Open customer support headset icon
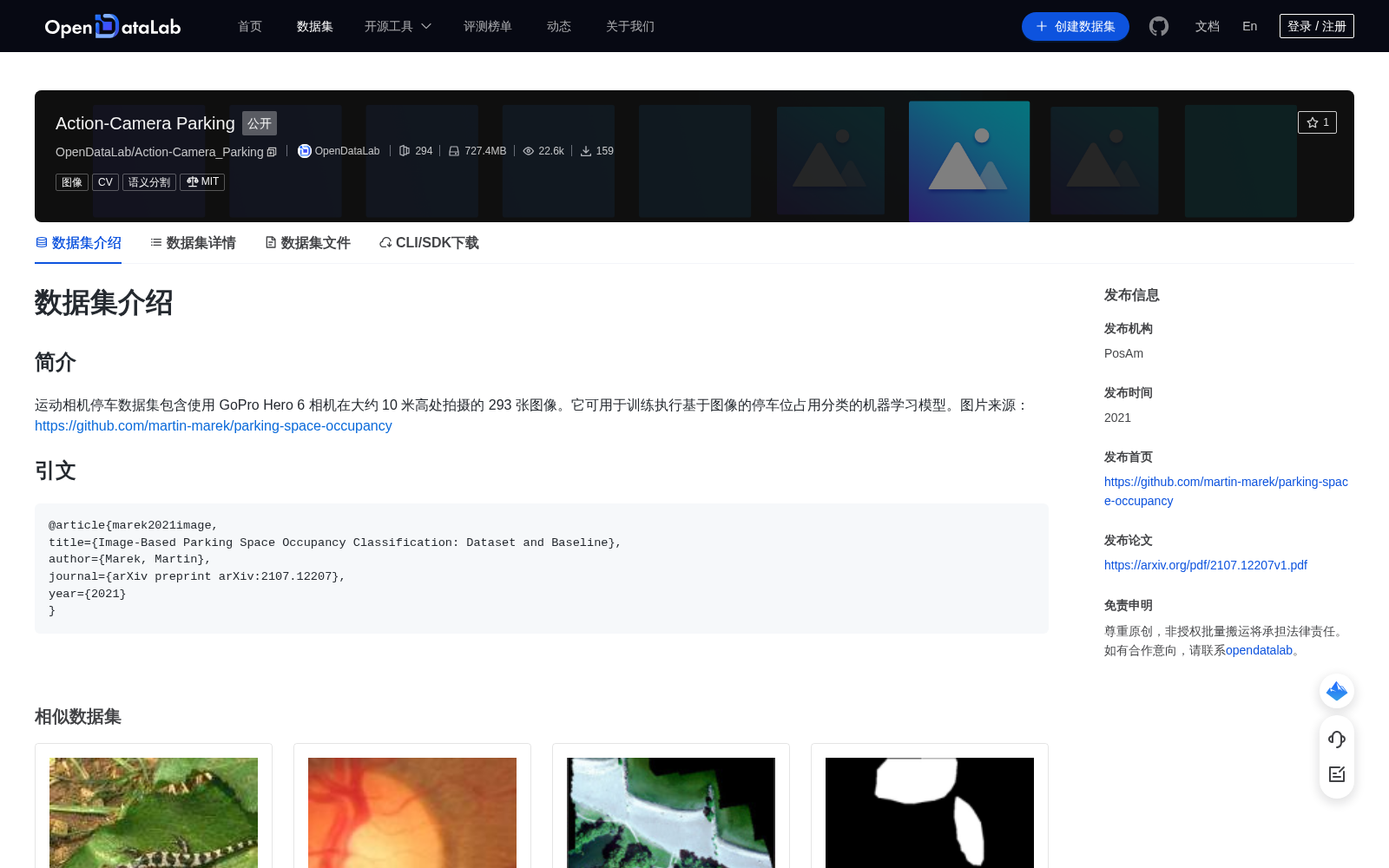Viewport: 1389px width, 868px height. 1337,740
